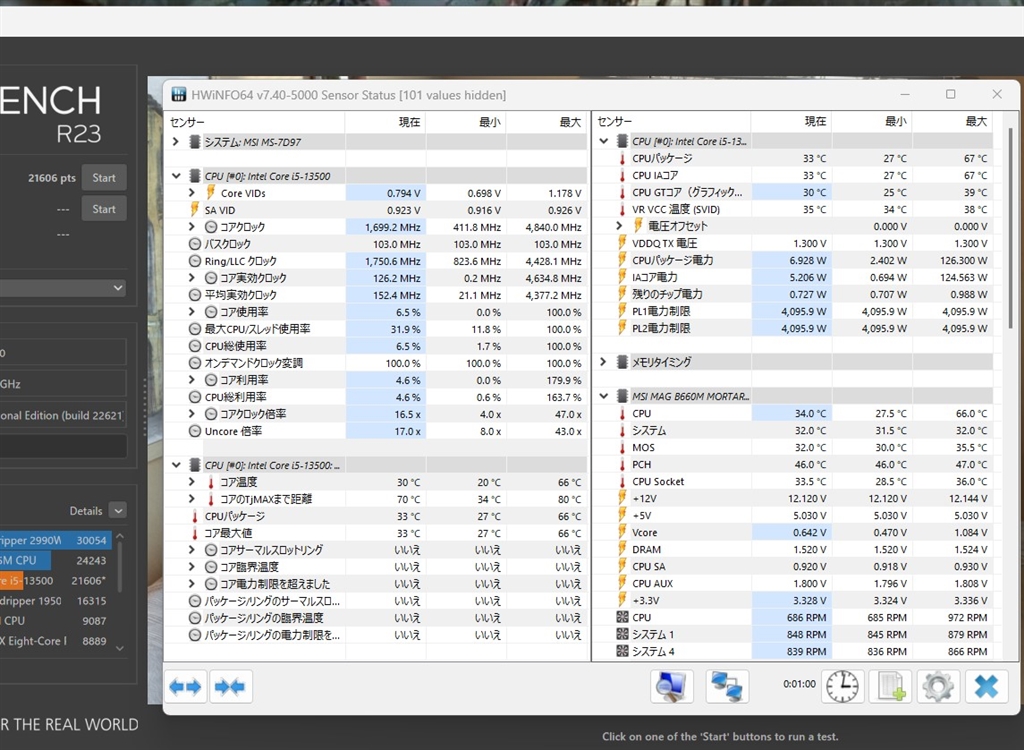
Task: Click the left panel 現在 column header
Action: point(385,122)
